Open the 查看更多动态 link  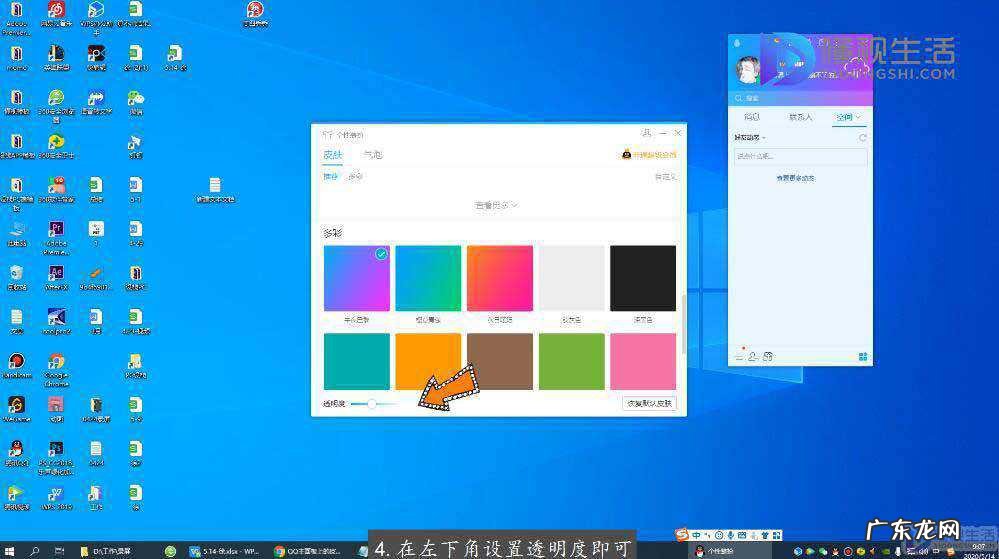click(x=795, y=178)
